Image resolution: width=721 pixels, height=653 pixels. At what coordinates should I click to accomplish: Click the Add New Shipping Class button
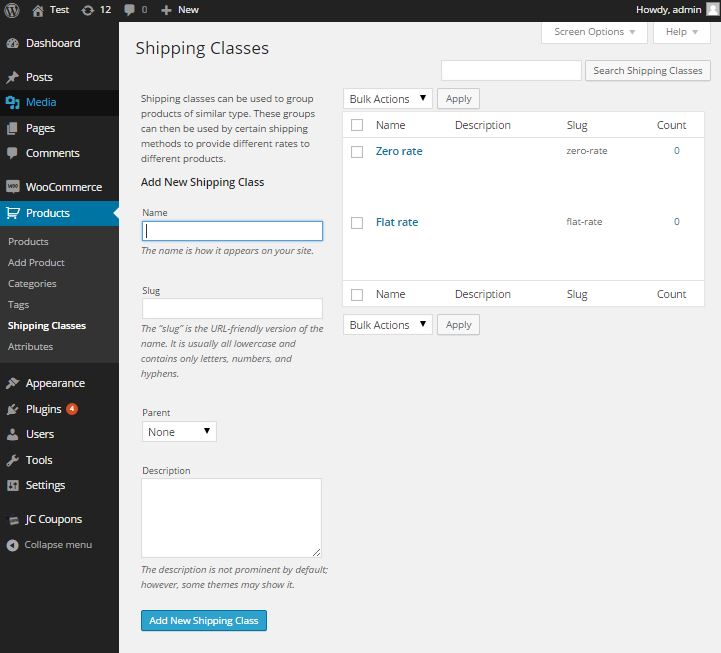coord(204,621)
